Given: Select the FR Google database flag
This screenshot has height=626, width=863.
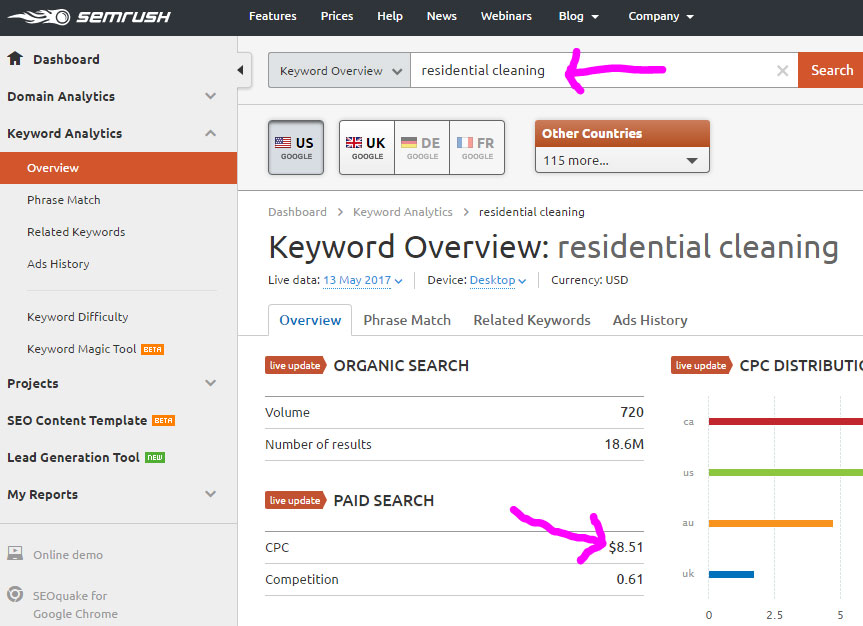Looking at the screenshot, I should [477, 148].
